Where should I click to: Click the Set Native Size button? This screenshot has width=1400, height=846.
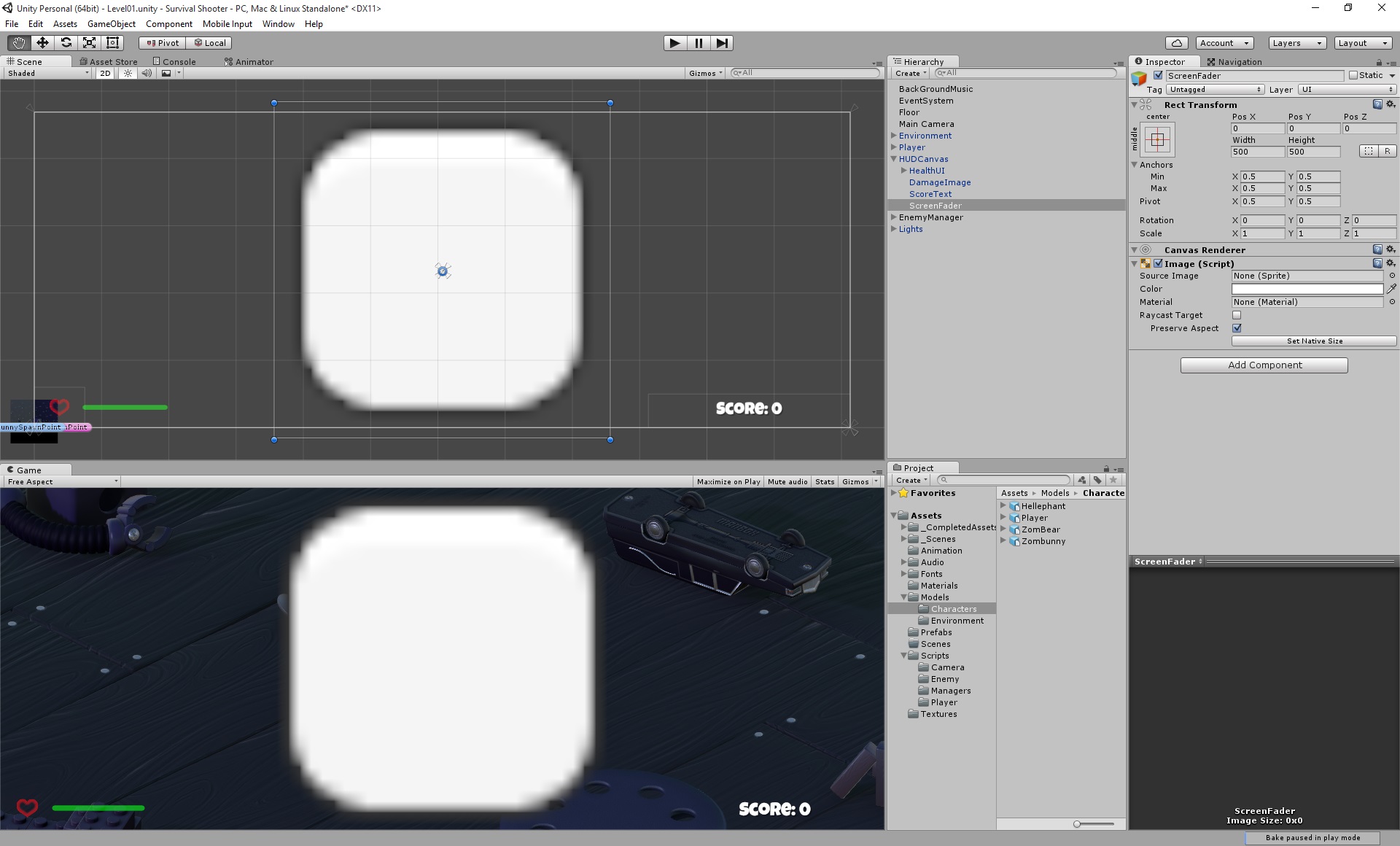(1314, 341)
